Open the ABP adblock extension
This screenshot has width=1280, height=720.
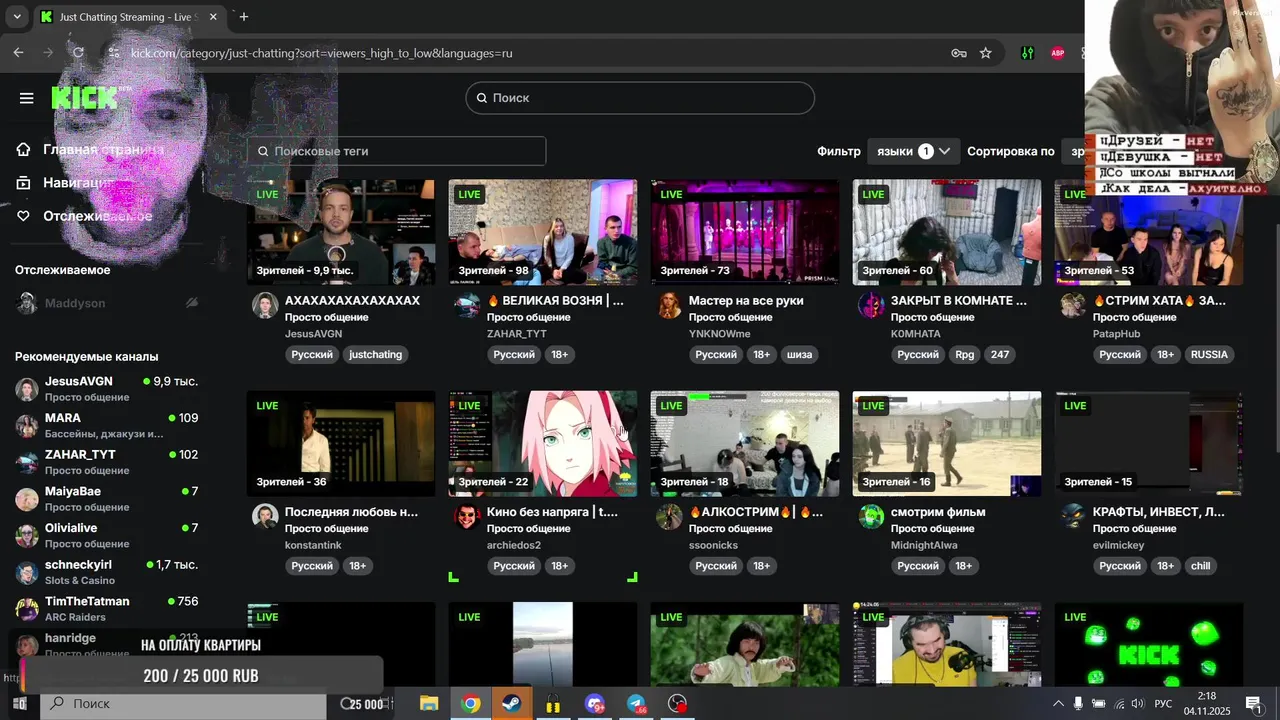coord(1057,53)
